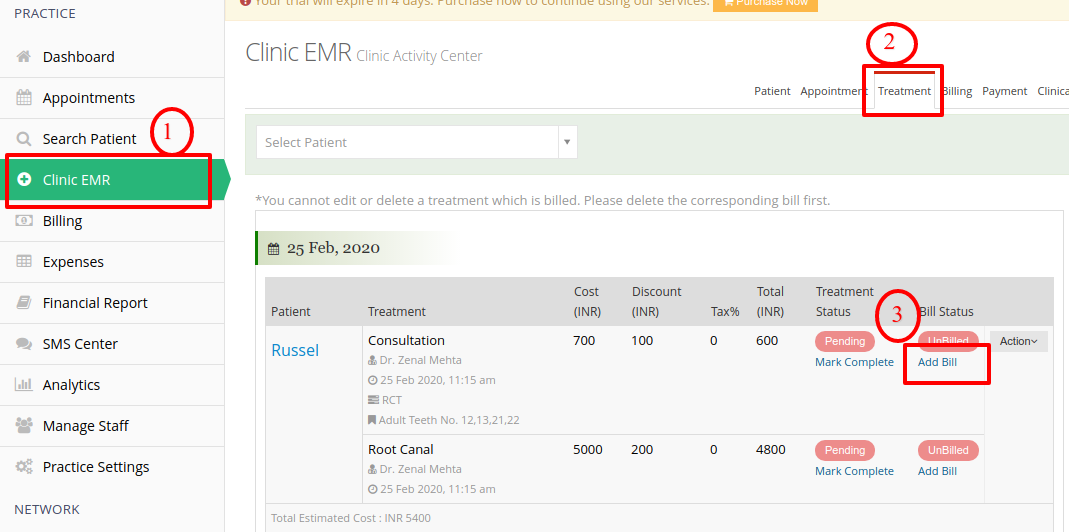This screenshot has width=1069, height=532.
Task: Select the Search Patient magnifier icon
Action: point(24,139)
